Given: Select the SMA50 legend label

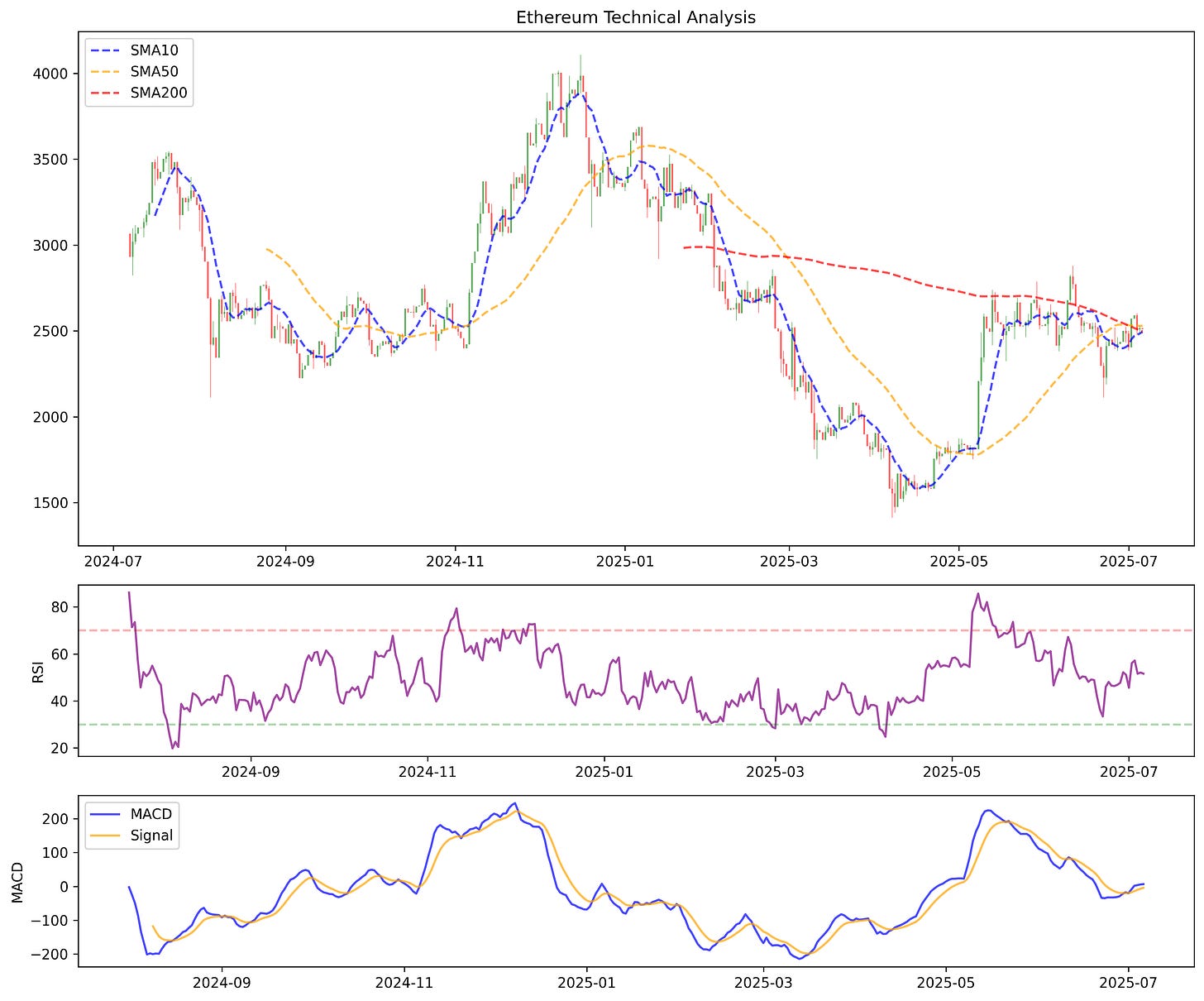Looking at the screenshot, I should pos(154,72).
